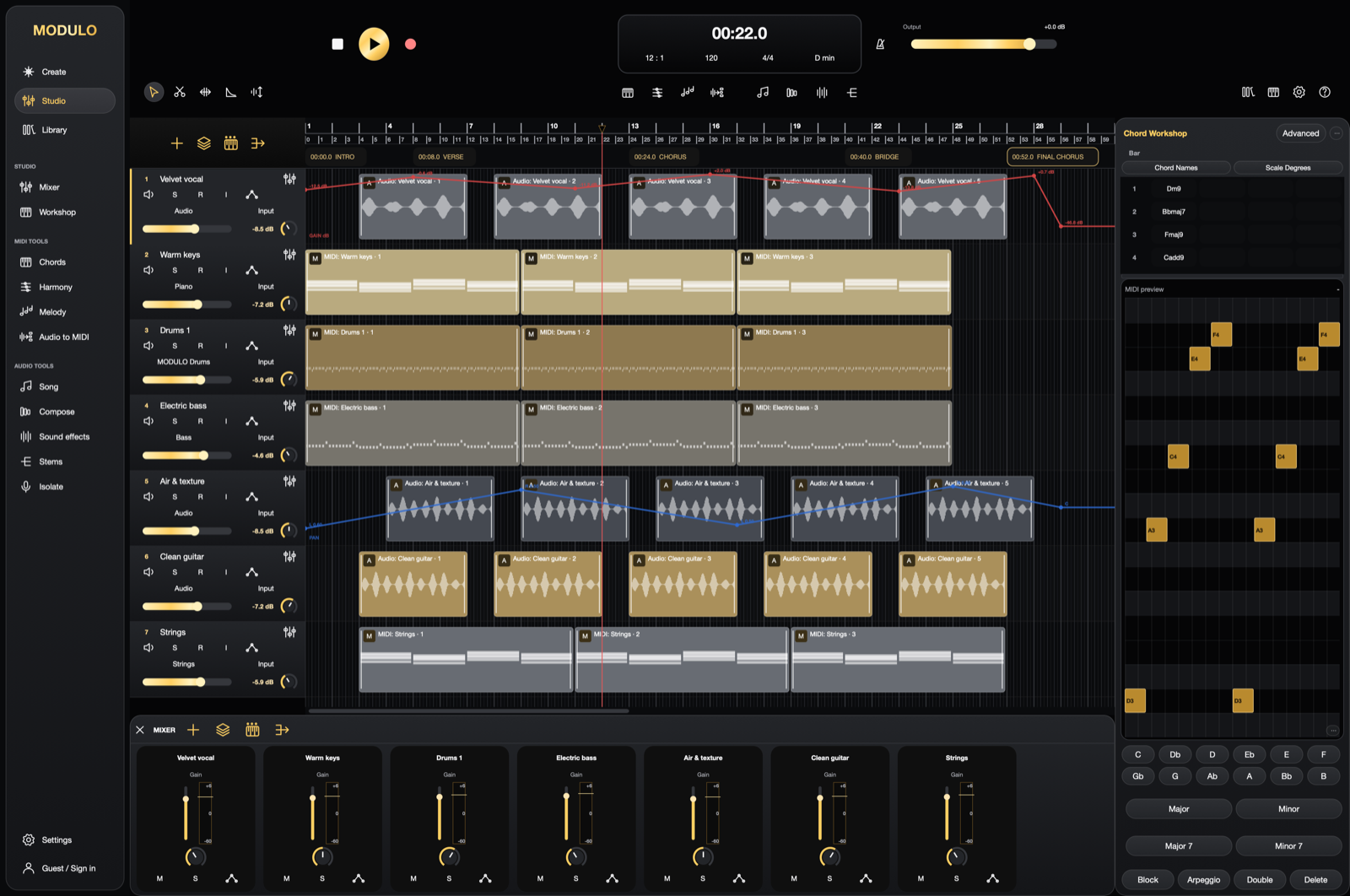Image resolution: width=1350 pixels, height=896 pixels.
Task: Open the Velvet vocal track mixer settings icon
Action: coord(289,179)
